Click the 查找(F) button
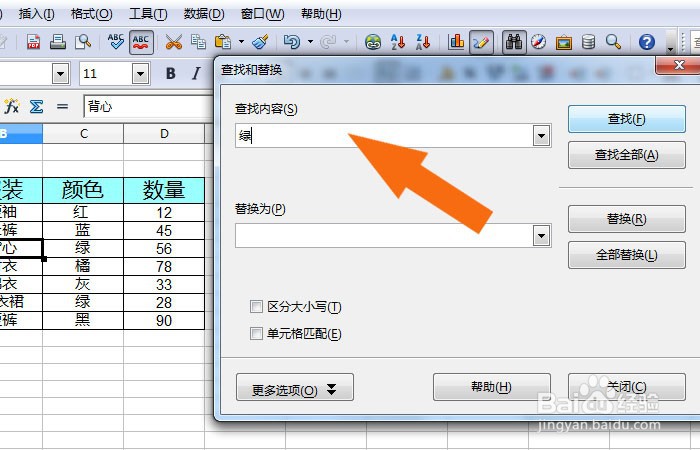700x450 pixels. click(x=626, y=119)
